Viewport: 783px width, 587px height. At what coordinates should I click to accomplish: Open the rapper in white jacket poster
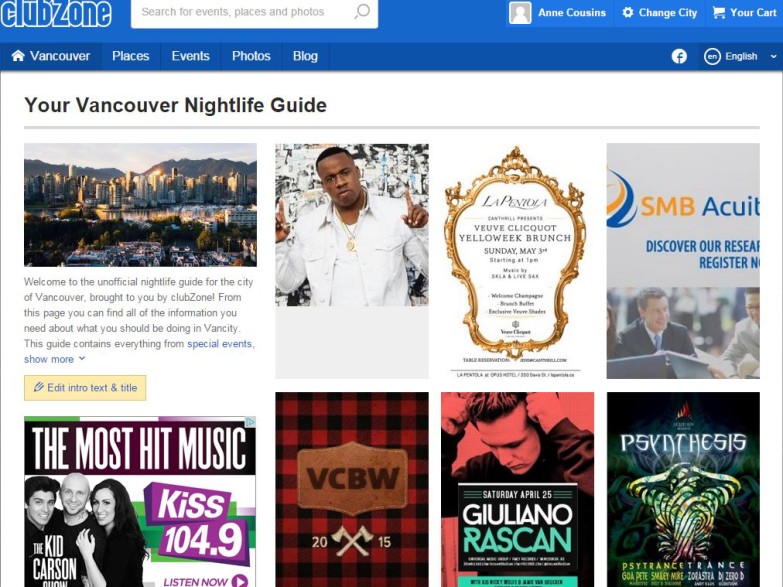click(352, 225)
